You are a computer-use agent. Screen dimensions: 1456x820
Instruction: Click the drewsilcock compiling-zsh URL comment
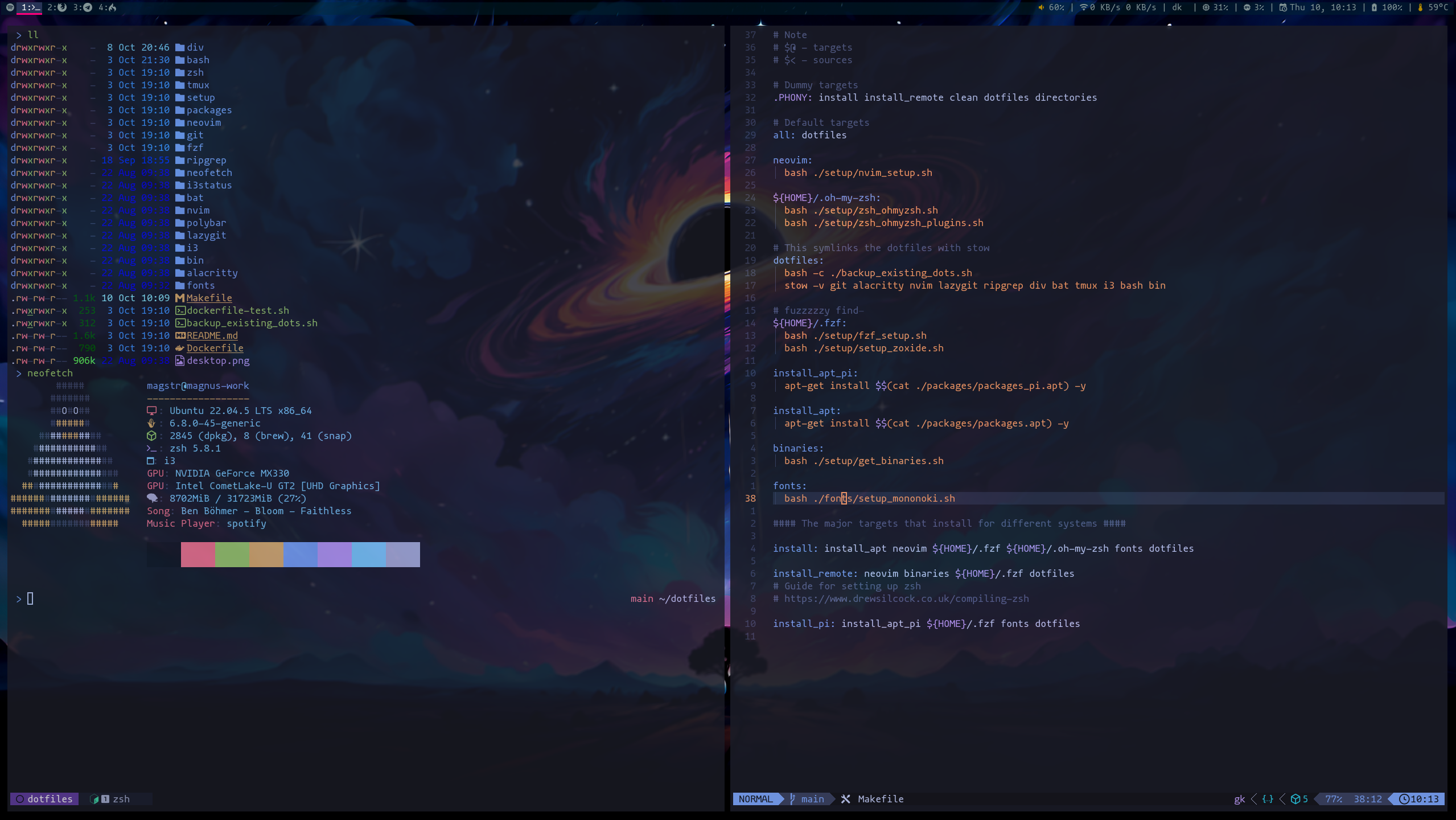tap(906, 598)
